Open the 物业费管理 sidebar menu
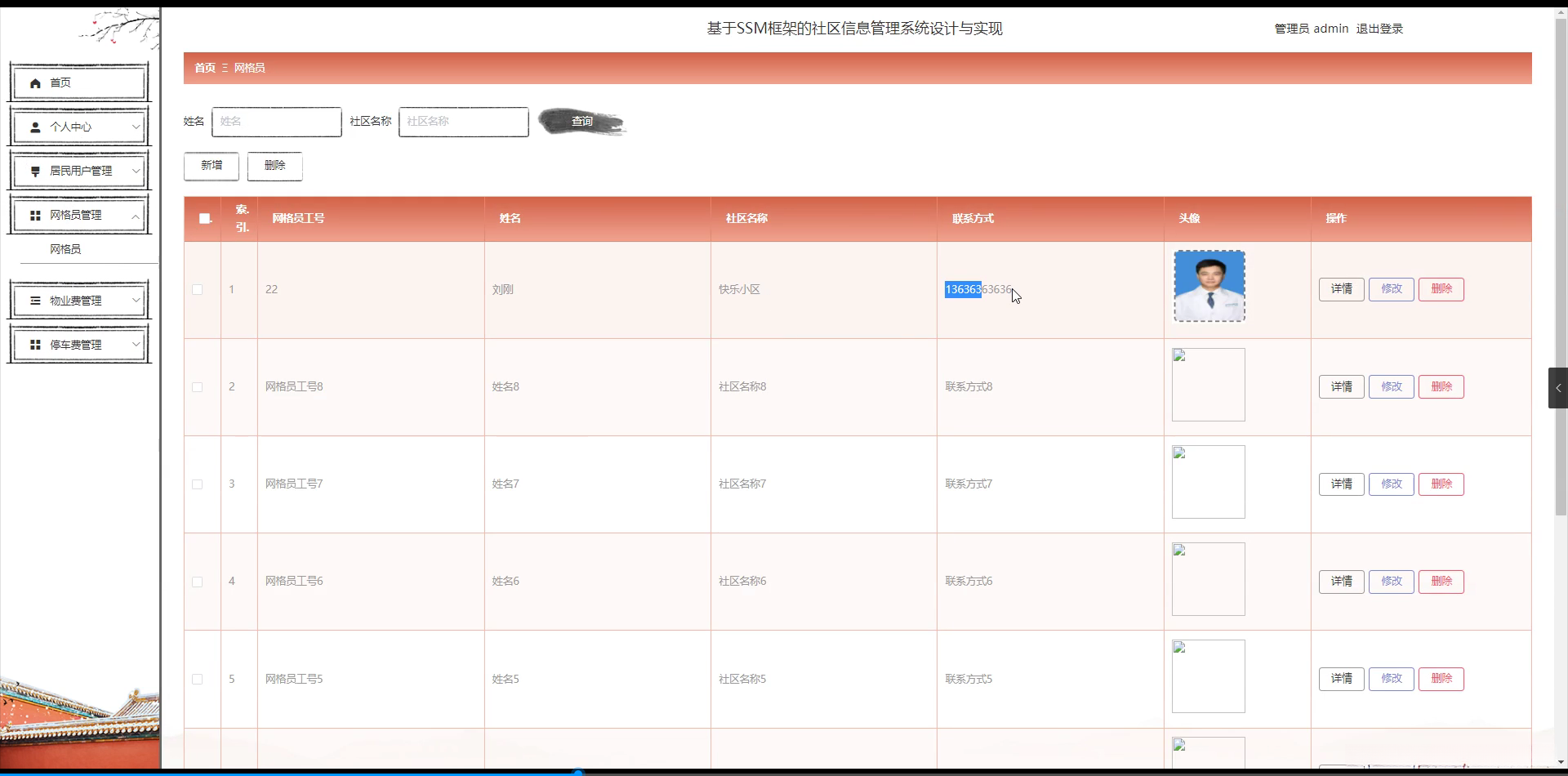Image resolution: width=1568 pixels, height=776 pixels. click(x=79, y=301)
